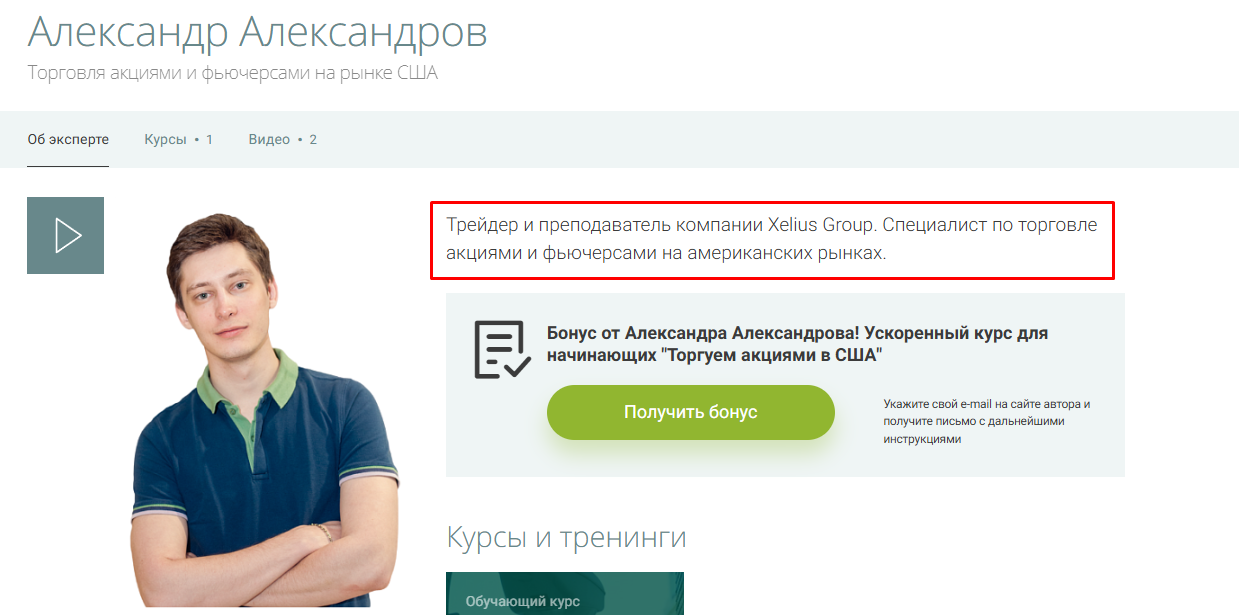Click the document checklist bonus icon
Screen dimensions: 1239x615
click(x=502, y=349)
